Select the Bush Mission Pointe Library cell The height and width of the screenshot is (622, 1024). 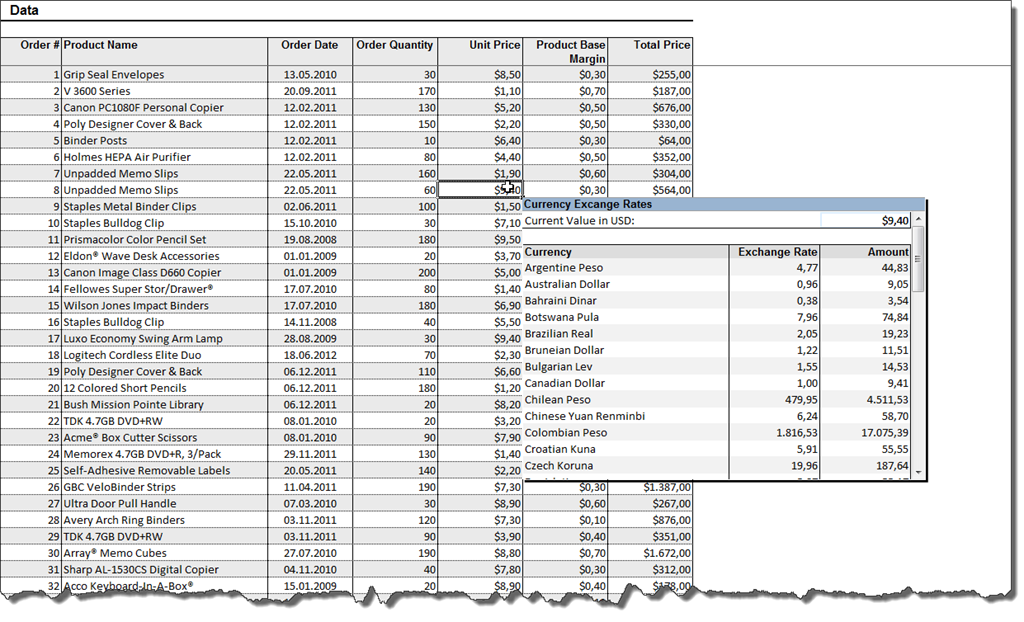pyautogui.click(x=165, y=404)
